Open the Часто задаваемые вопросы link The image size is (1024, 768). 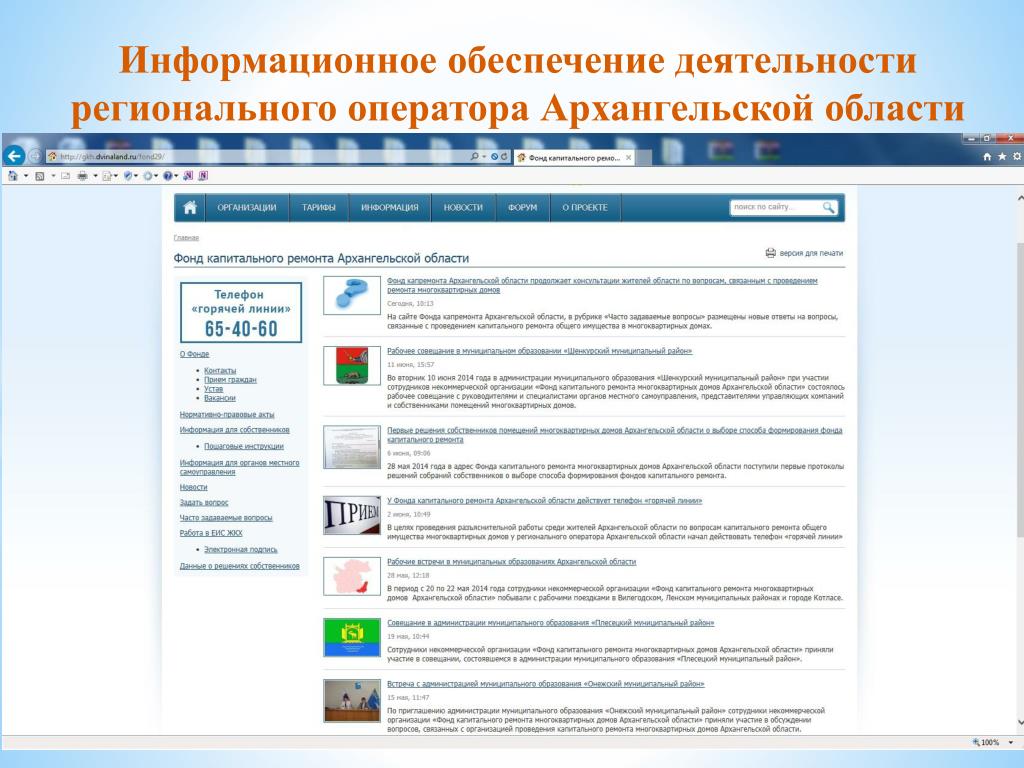226,517
